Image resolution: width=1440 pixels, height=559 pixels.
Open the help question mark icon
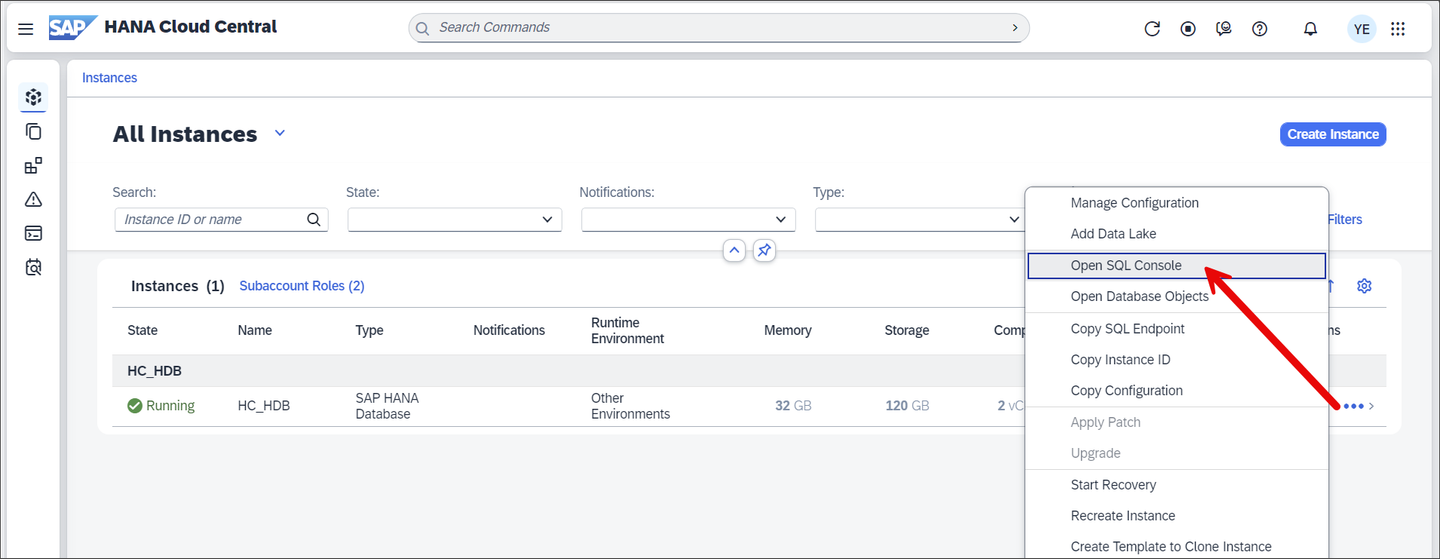1260,29
